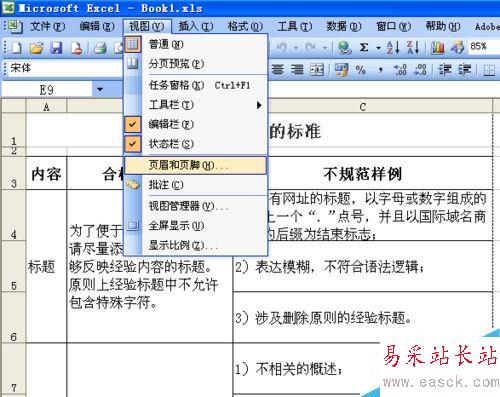Click the Permission document icon
The height and width of the screenshot is (397, 500).
pyautogui.click(x=76, y=48)
